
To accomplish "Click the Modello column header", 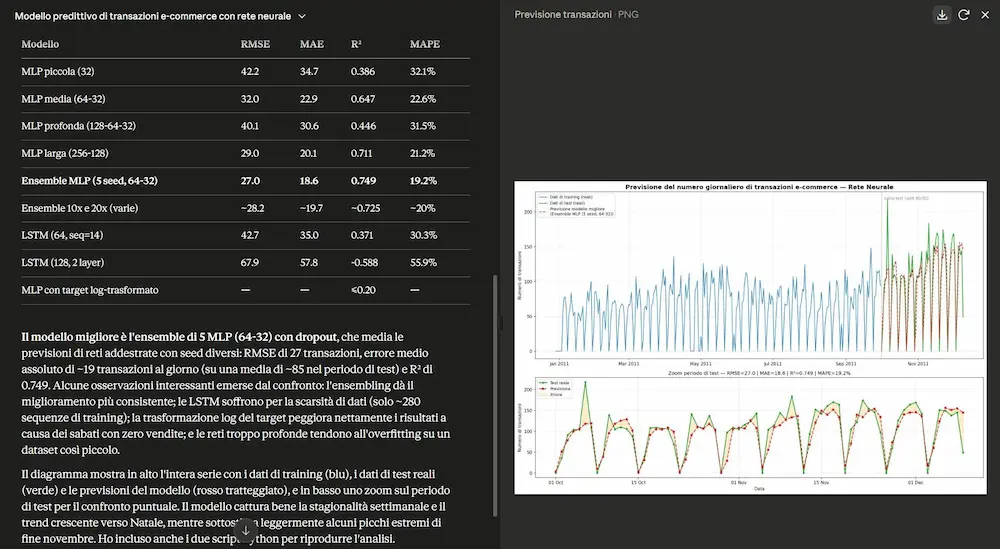I will pyautogui.click(x=40, y=44).
